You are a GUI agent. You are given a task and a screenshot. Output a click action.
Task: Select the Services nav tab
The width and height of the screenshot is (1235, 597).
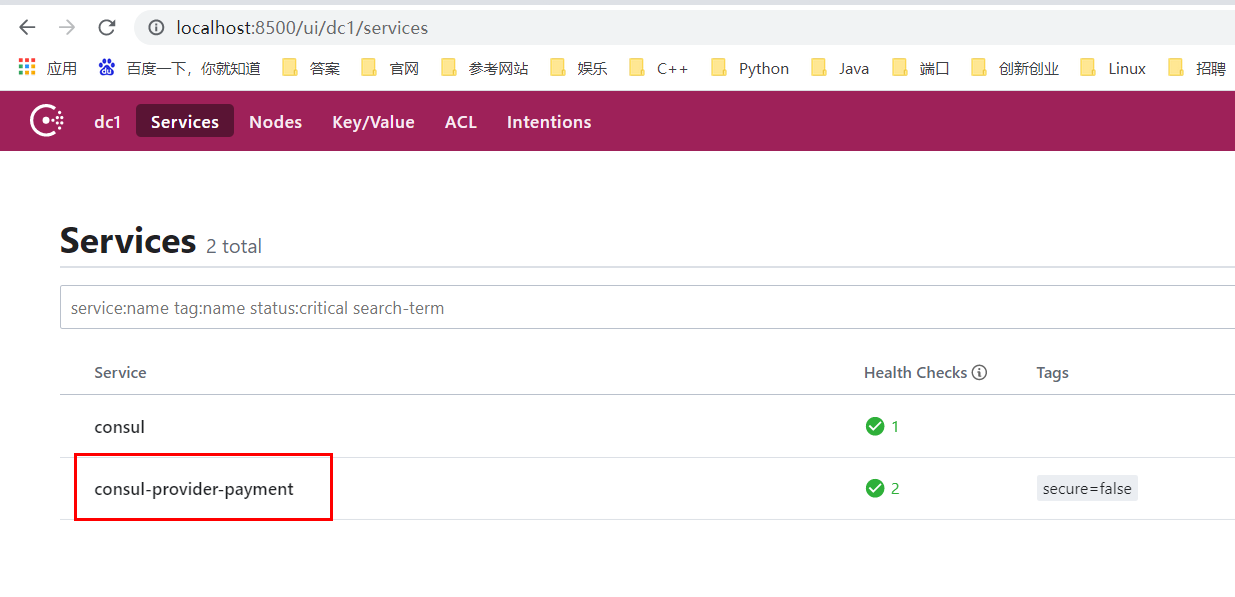click(185, 121)
